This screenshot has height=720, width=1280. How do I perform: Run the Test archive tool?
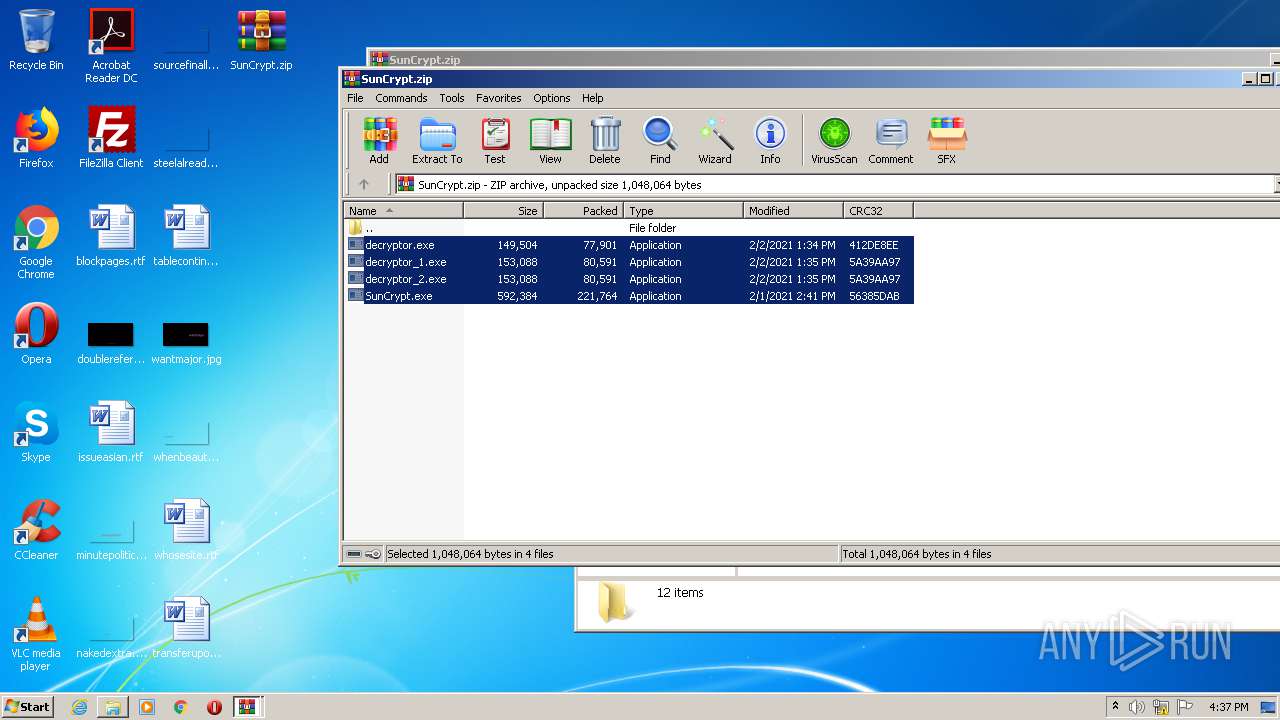(x=495, y=141)
